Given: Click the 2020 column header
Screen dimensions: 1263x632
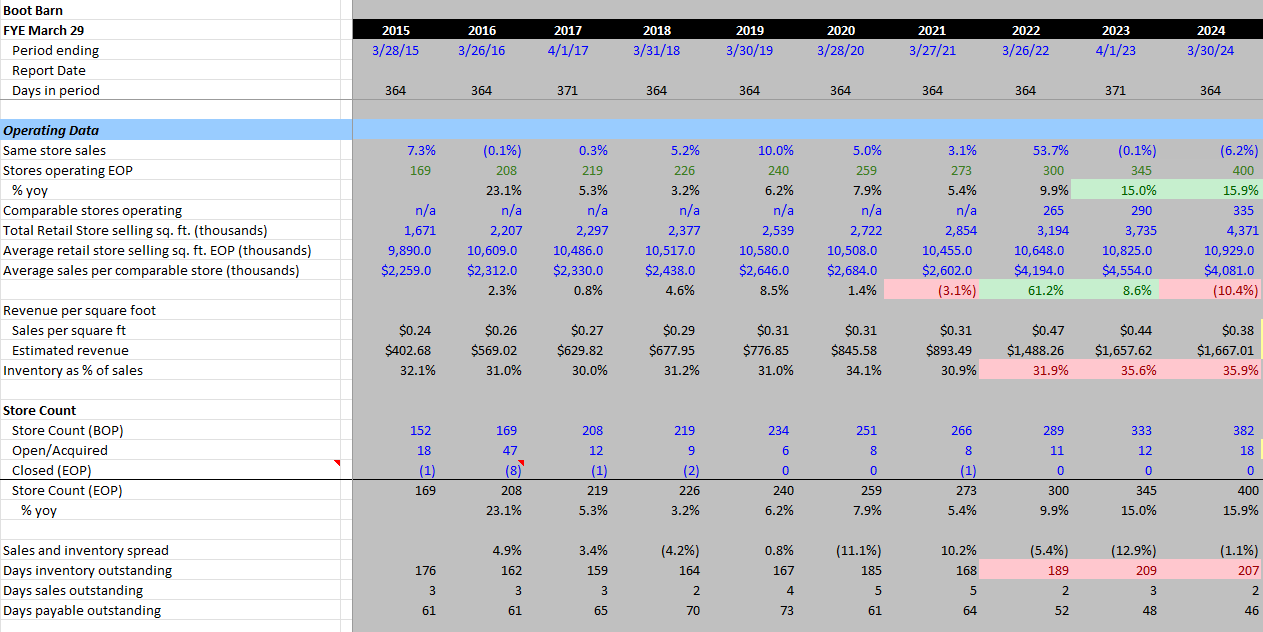Looking at the screenshot, I should tap(841, 30).
